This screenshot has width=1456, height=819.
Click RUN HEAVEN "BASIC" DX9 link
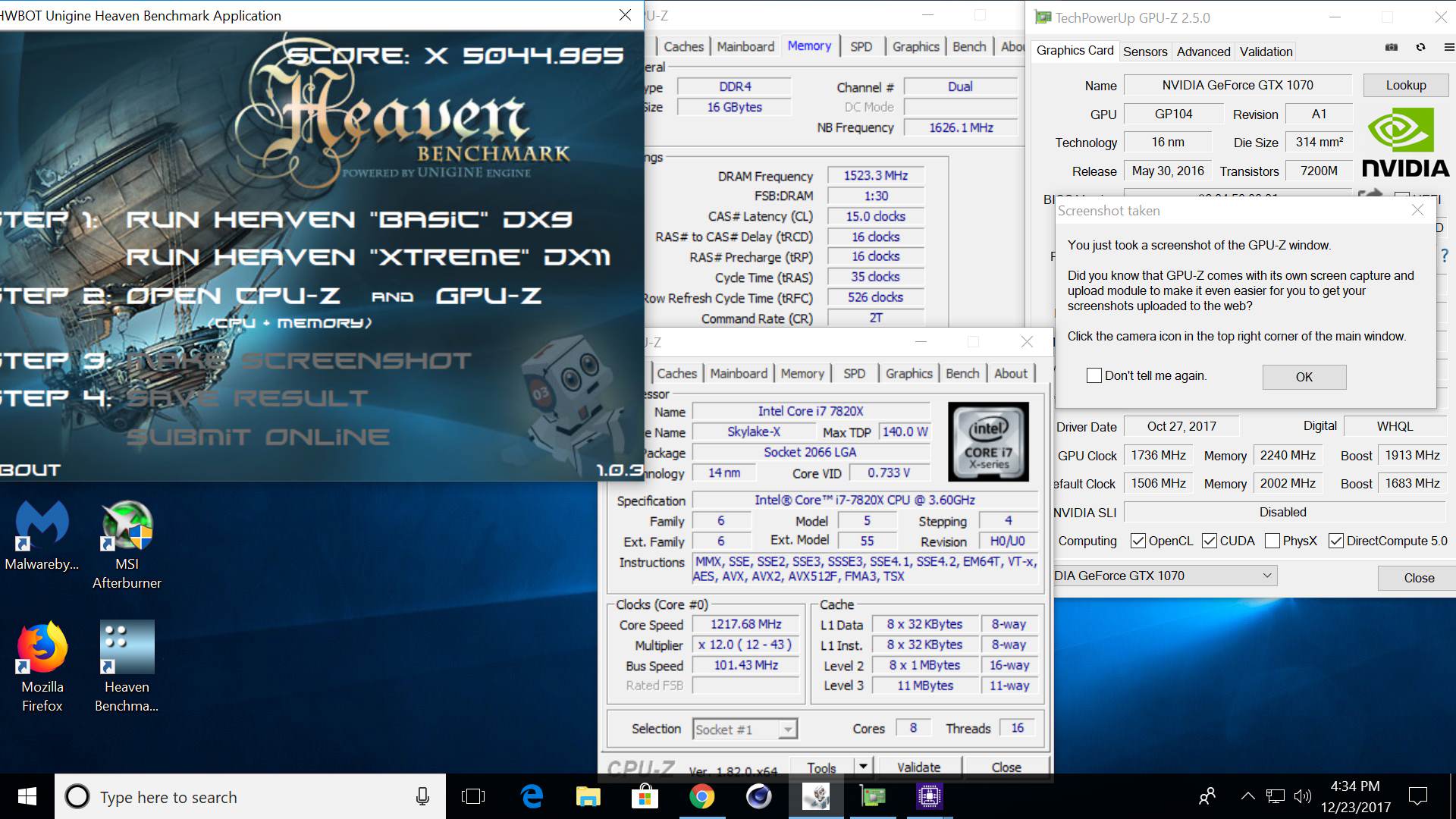[x=349, y=220]
